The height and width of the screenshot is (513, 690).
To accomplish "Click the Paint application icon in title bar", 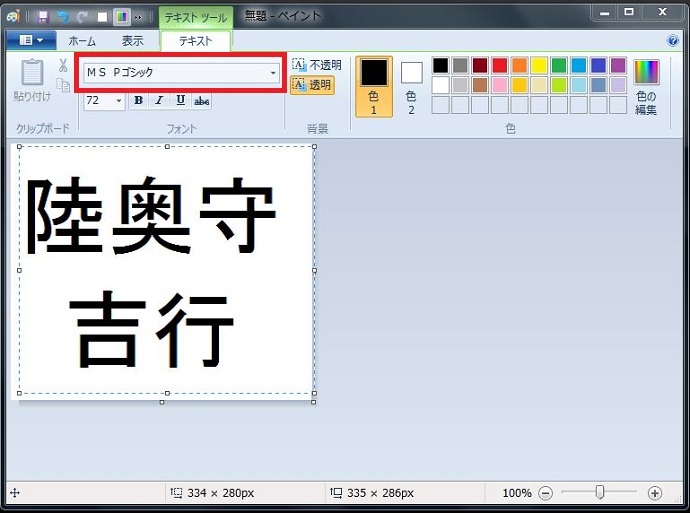I will (x=13, y=16).
